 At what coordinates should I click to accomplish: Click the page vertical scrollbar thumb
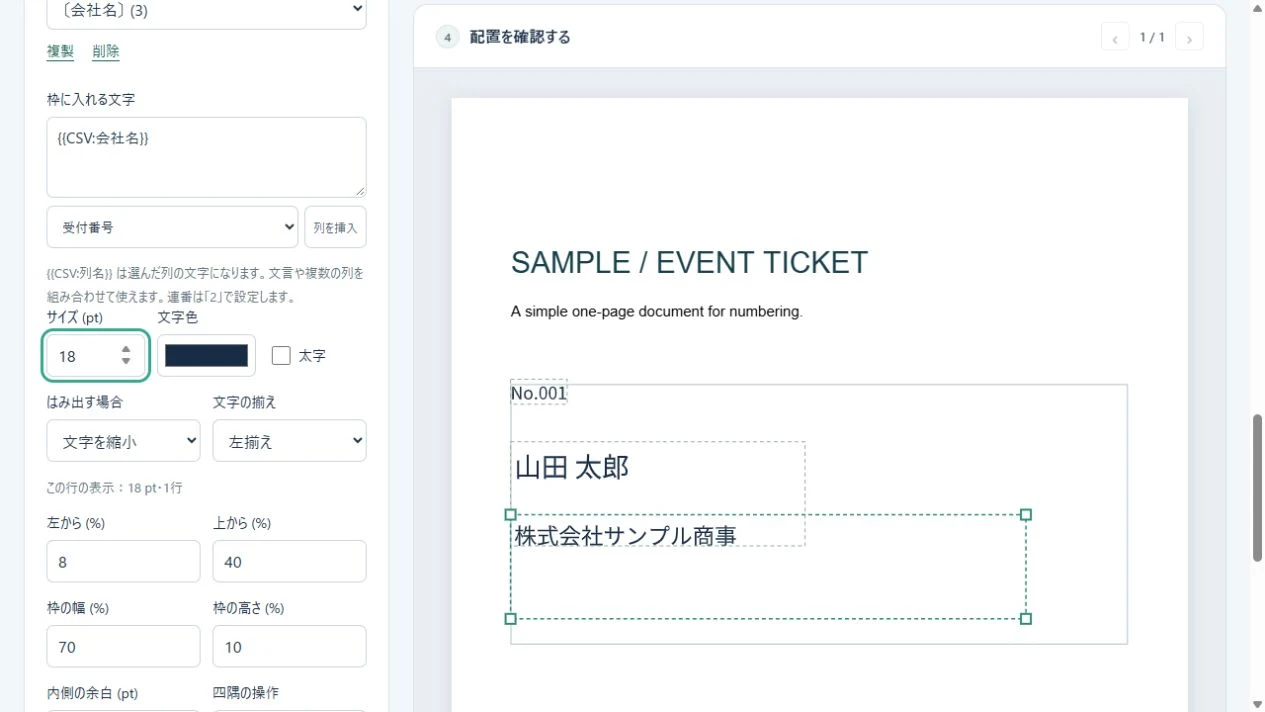1257,487
